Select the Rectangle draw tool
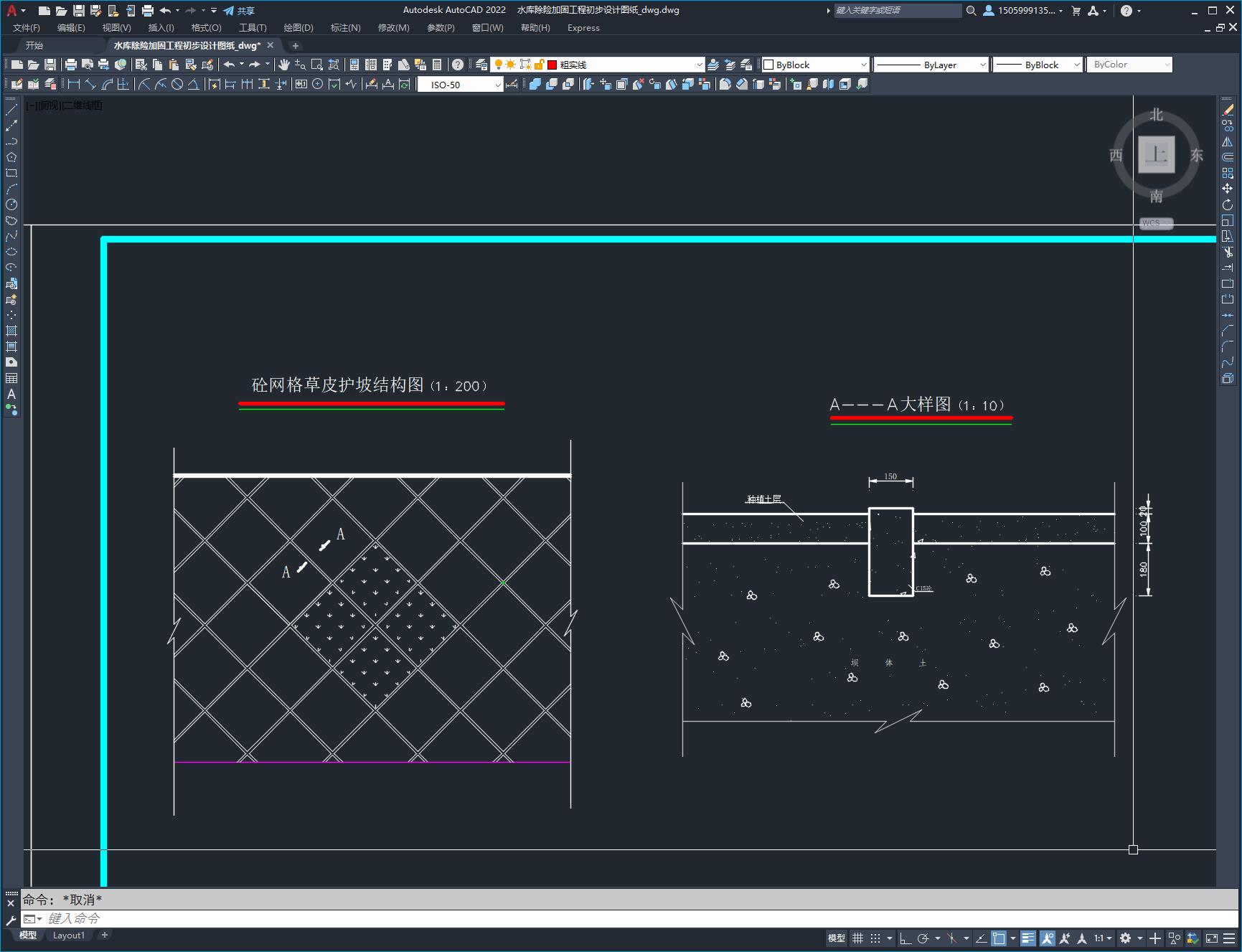 coord(11,173)
